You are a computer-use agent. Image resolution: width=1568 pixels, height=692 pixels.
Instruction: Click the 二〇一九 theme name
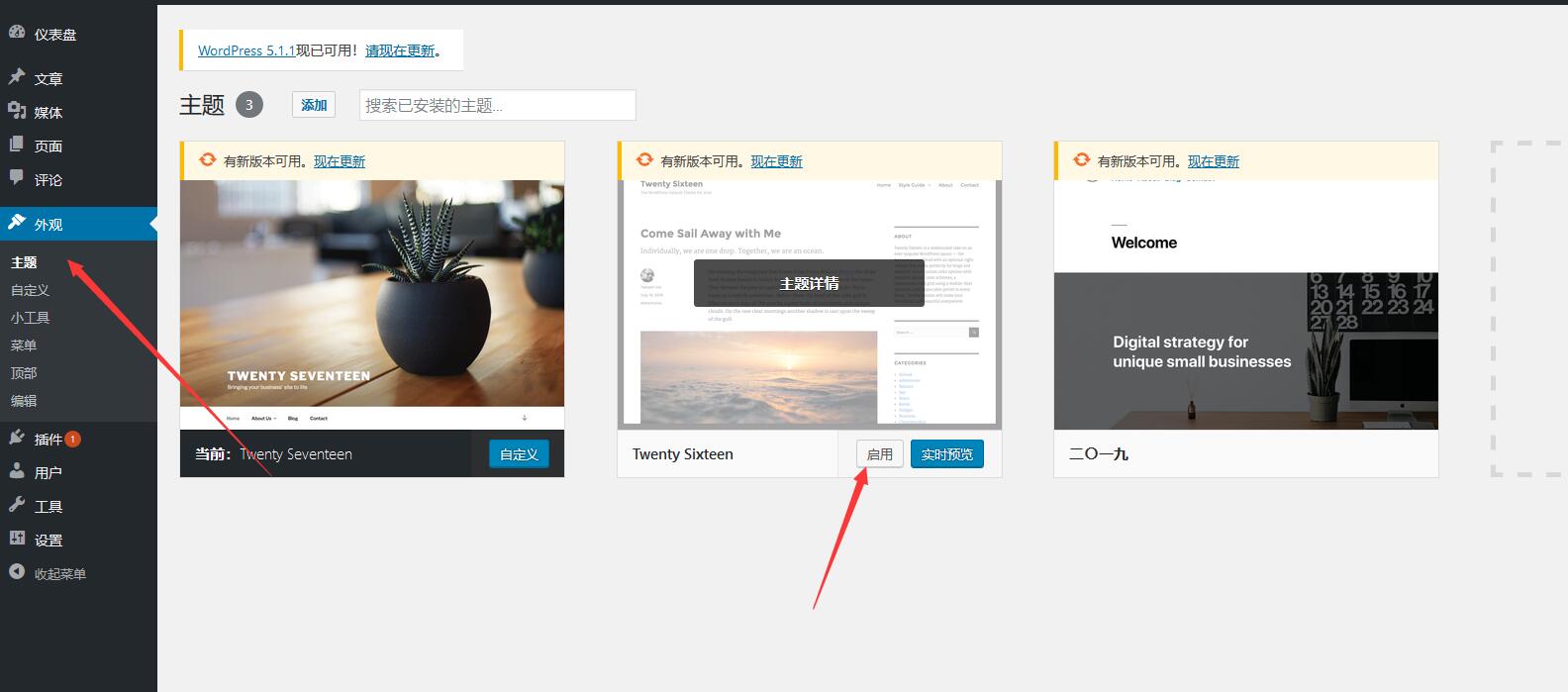[1099, 454]
